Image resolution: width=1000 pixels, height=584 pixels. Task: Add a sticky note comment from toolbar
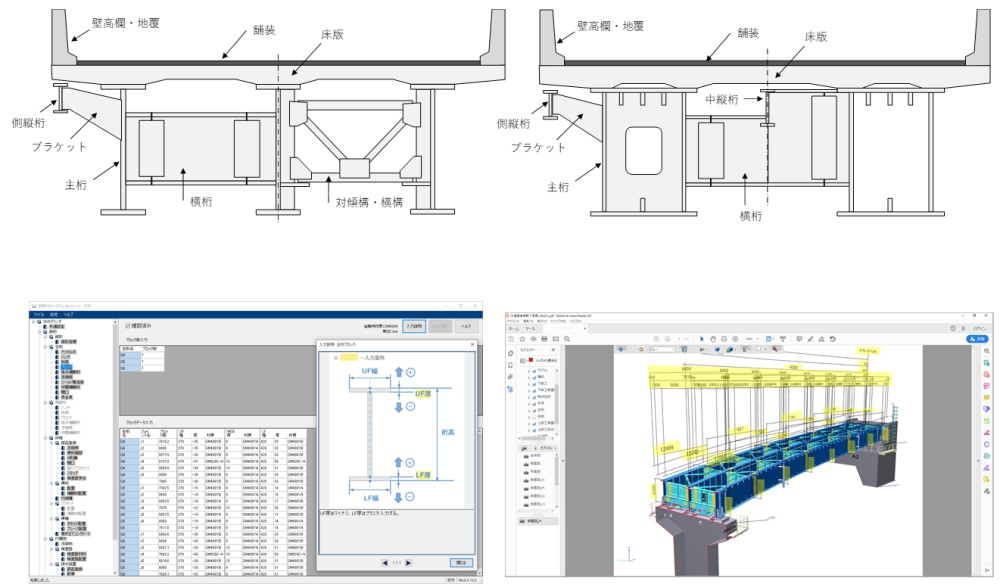[x=799, y=339]
